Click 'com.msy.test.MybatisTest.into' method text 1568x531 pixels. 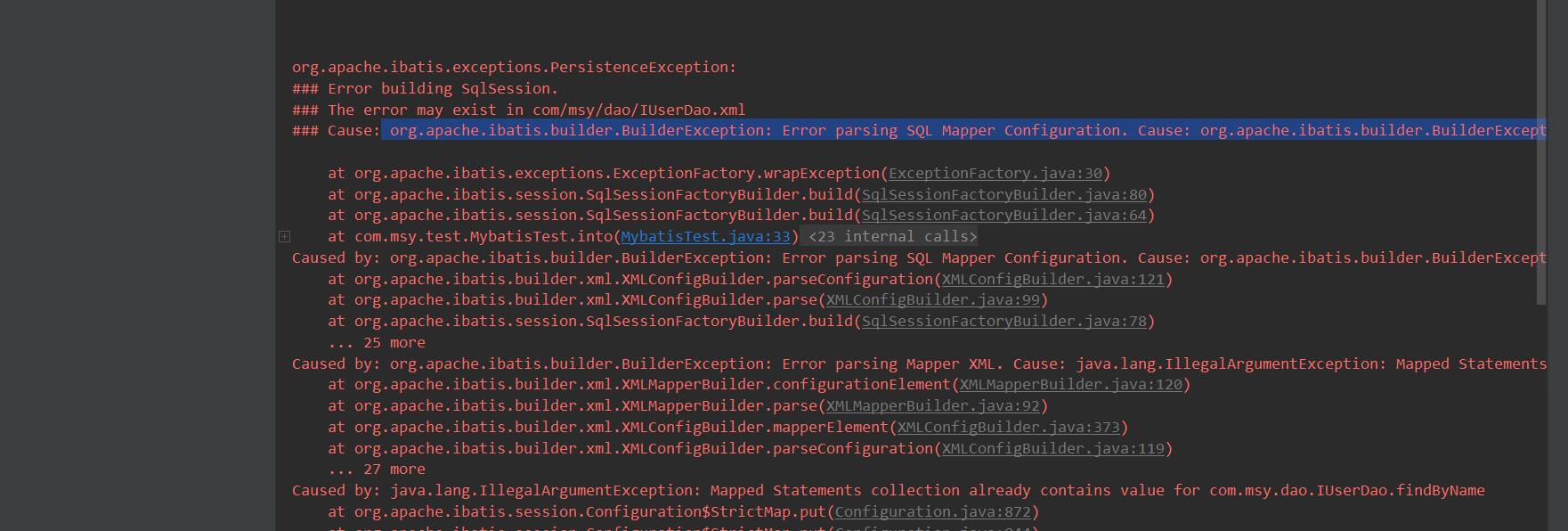[x=483, y=236]
